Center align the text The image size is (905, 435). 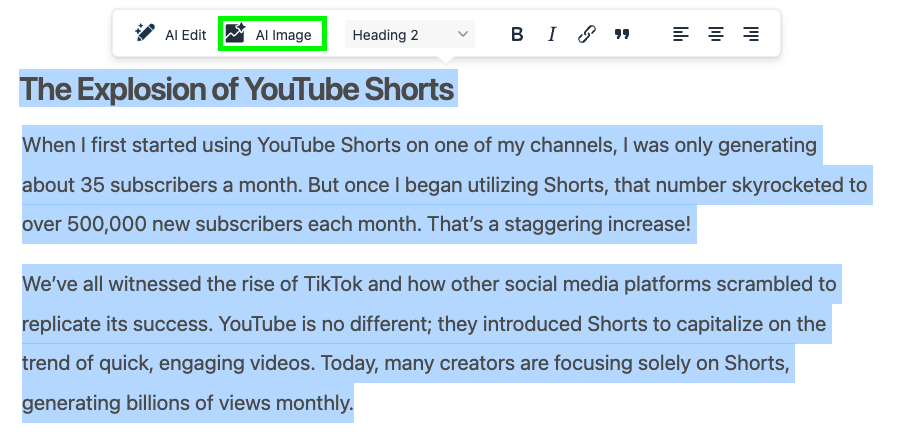tap(716, 35)
